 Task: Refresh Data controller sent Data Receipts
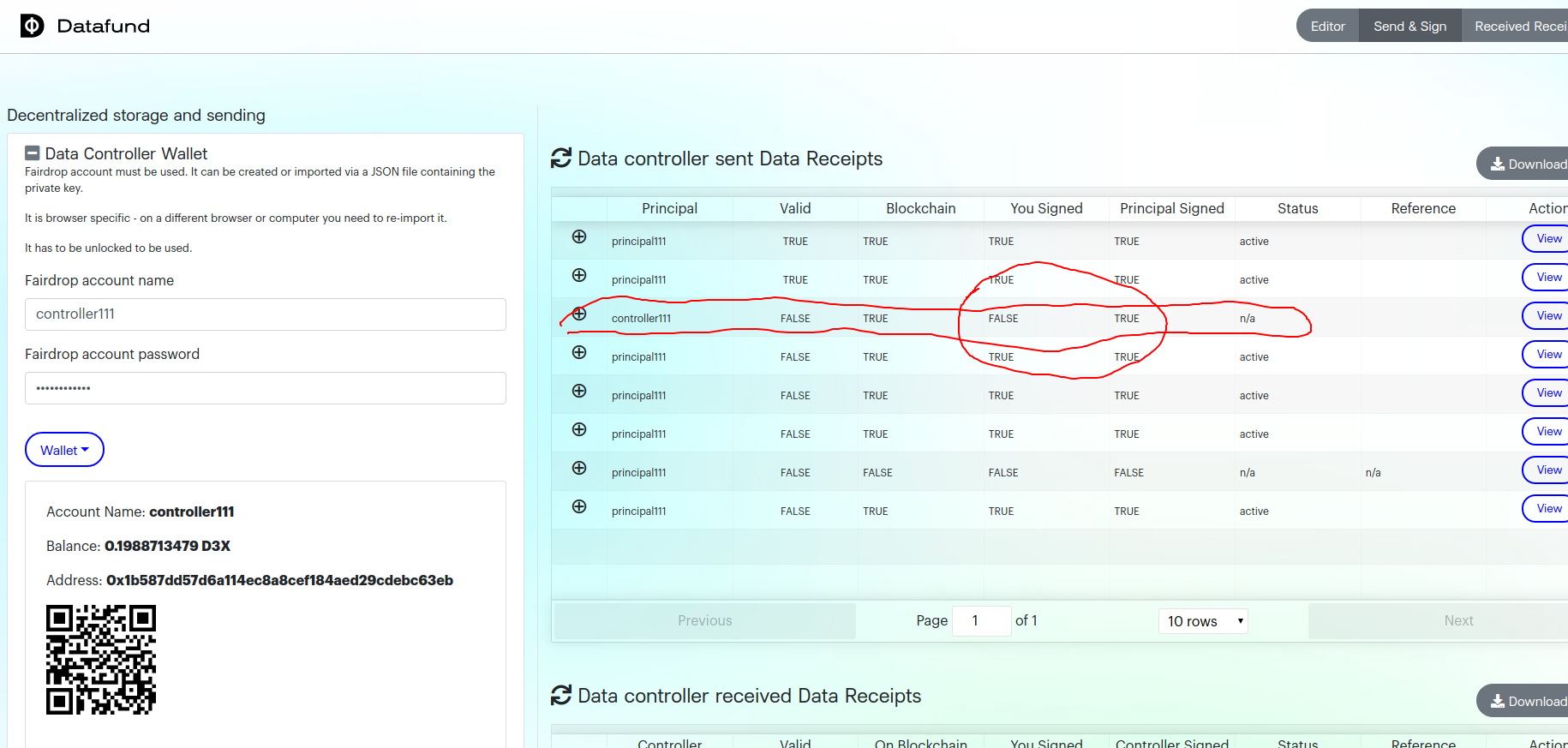(561, 159)
